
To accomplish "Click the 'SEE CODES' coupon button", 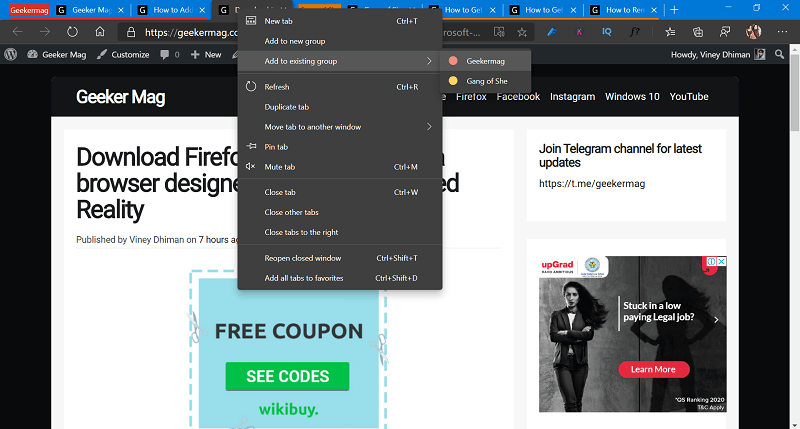I will coord(287,376).
